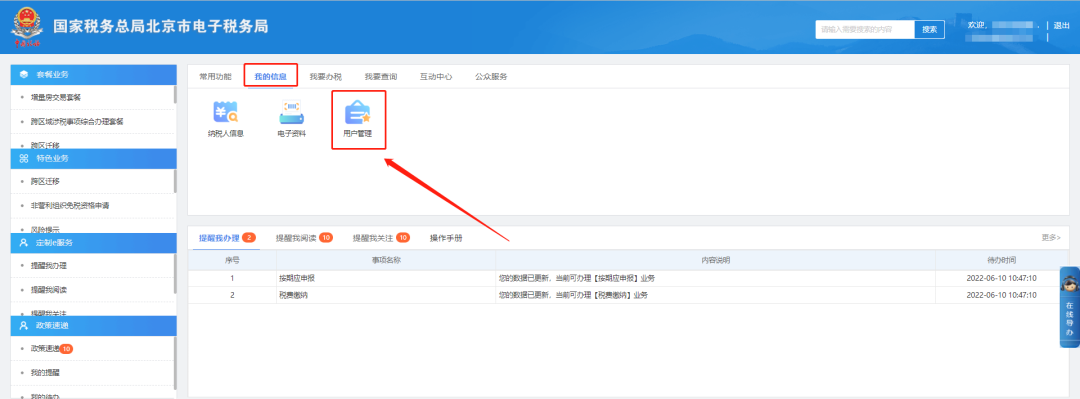The width and height of the screenshot is (1080, 399).
Task: Click the grid icon beside 特色业务
Action: pyautogui.click(x=24, y=158)
